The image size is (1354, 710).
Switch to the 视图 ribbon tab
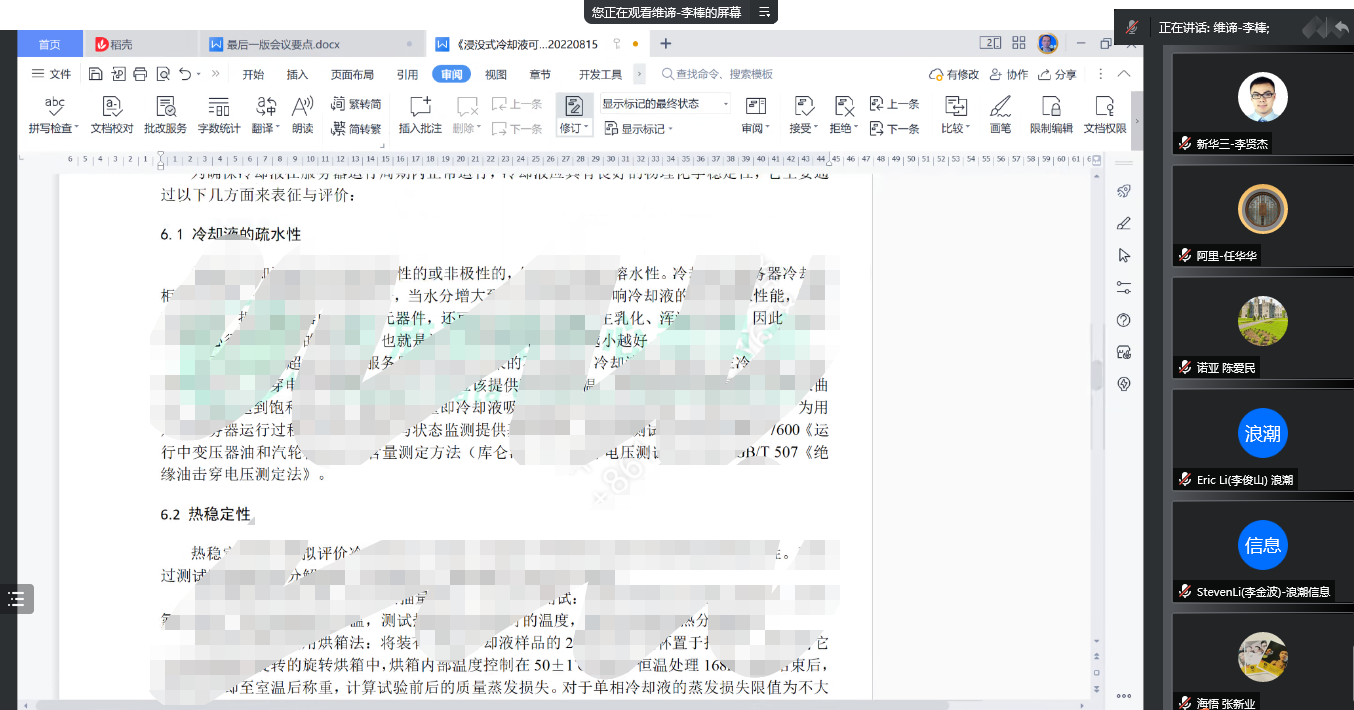[x=496, y=74]
